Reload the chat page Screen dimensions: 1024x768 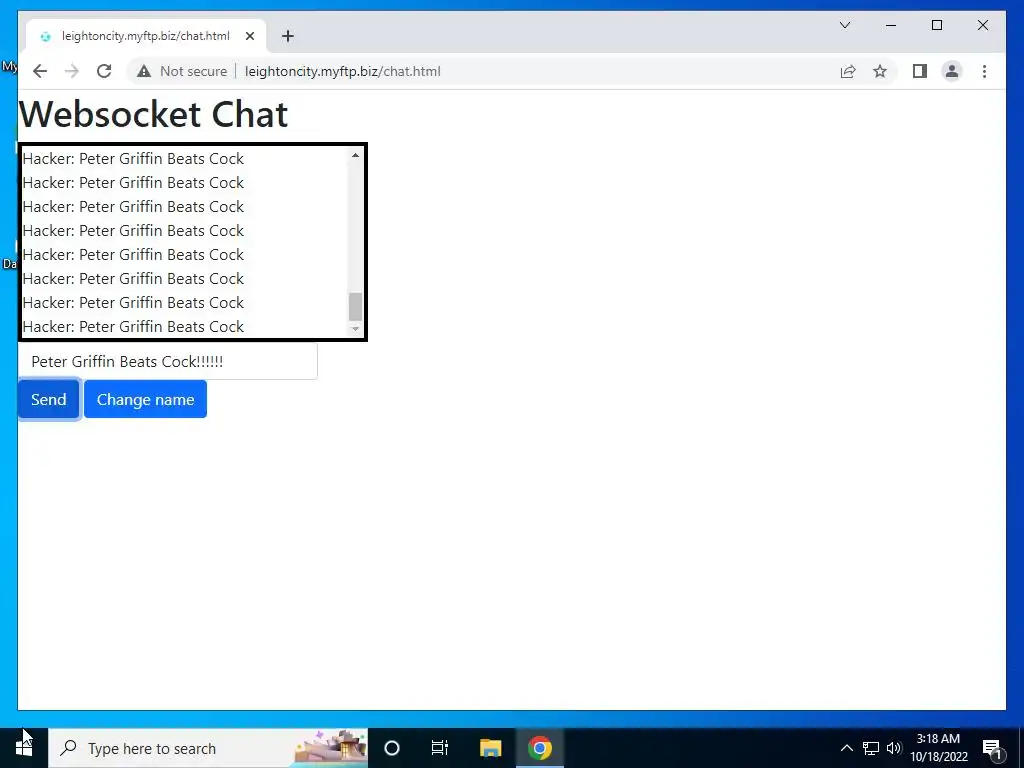(104, 71)
